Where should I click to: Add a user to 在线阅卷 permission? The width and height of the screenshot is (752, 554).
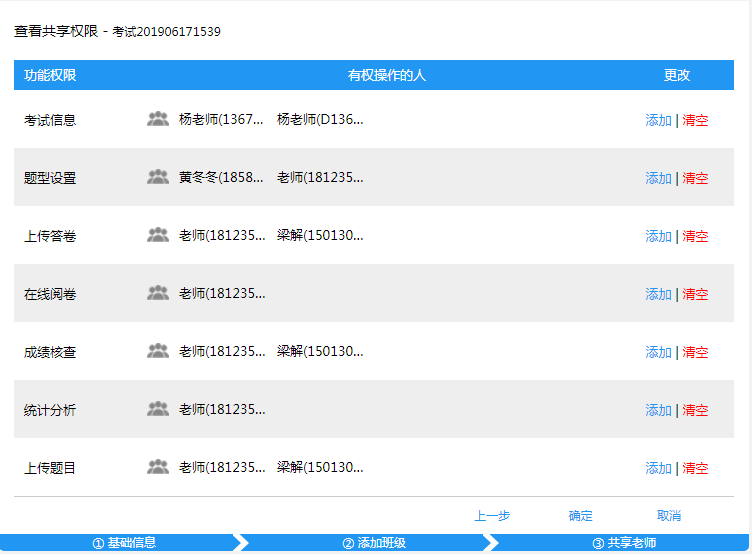click(x=658, y=294)
